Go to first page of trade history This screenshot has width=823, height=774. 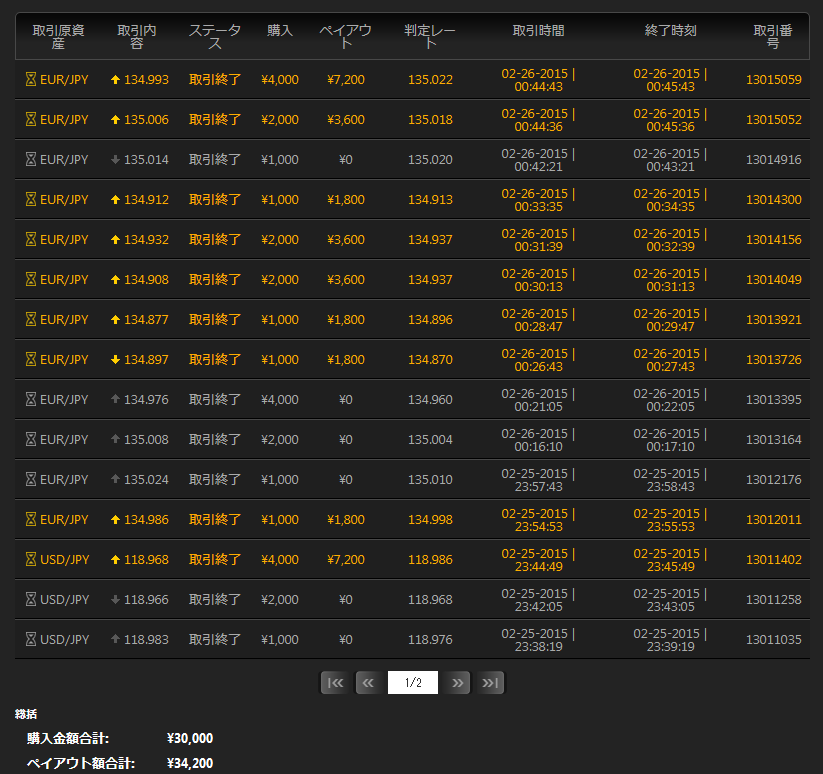click(x=335, y=683)
